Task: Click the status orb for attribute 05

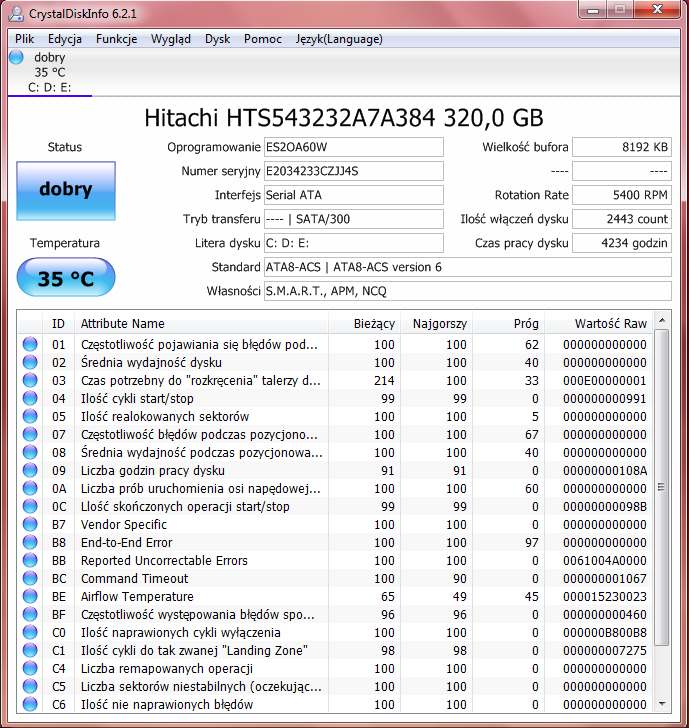Action: pos(30,416)
